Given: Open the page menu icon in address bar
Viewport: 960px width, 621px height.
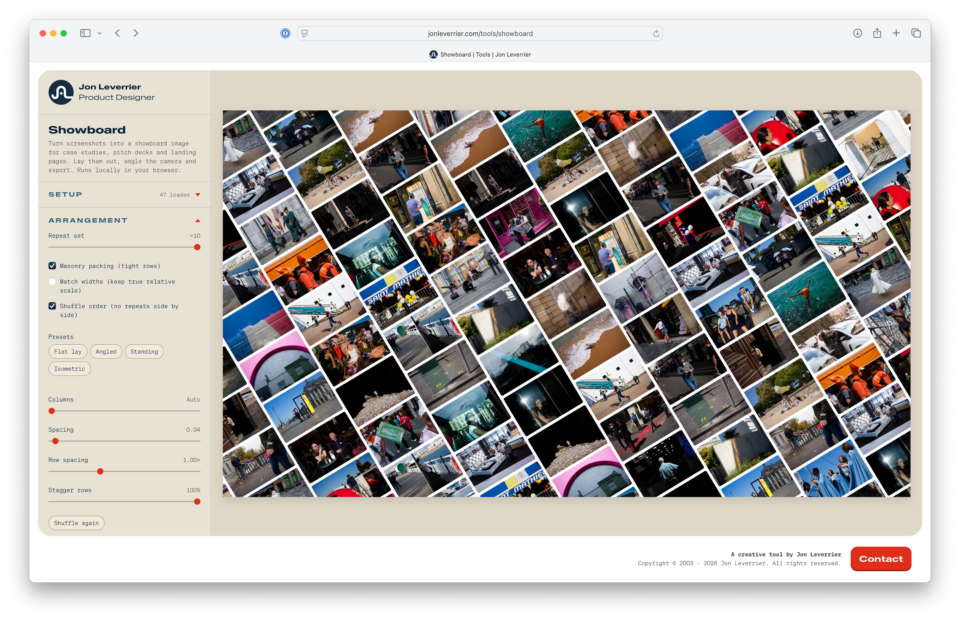Looking at the screenshot, I should click(305, 34).
